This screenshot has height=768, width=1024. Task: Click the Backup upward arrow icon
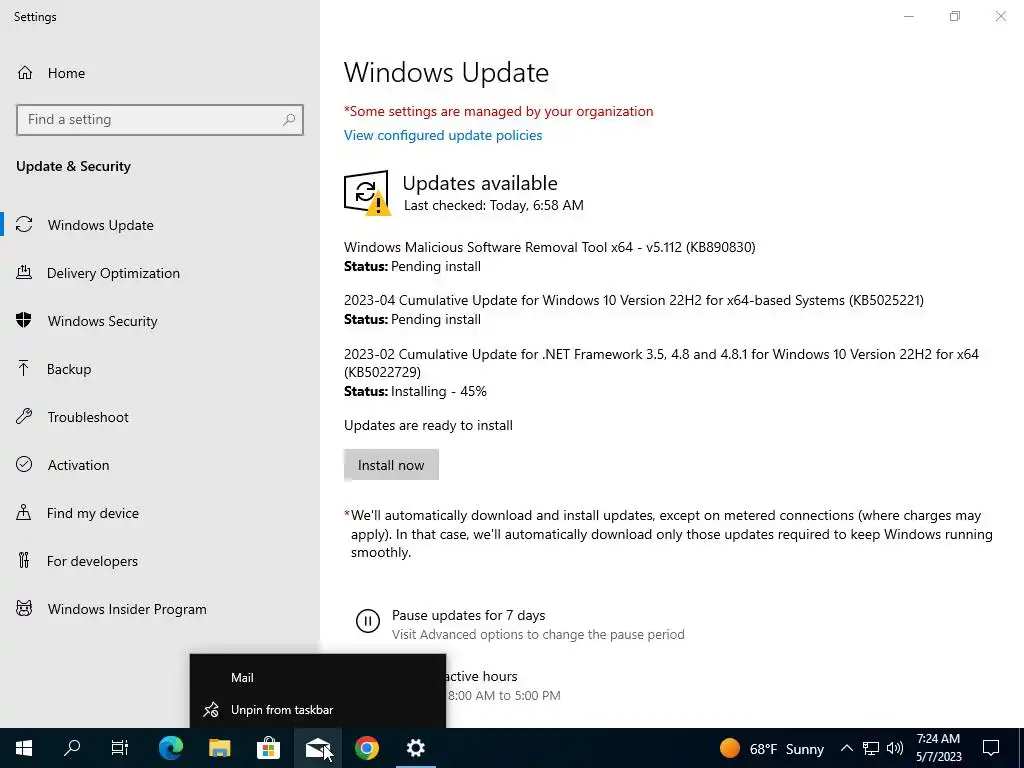tap(24, 368)
